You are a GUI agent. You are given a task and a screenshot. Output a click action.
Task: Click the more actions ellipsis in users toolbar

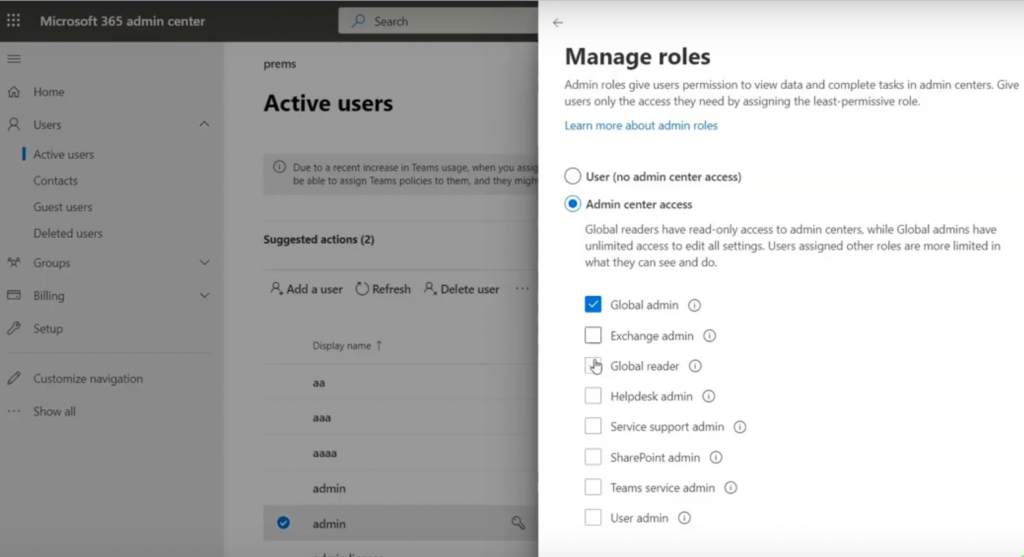[x=522, y=289]
